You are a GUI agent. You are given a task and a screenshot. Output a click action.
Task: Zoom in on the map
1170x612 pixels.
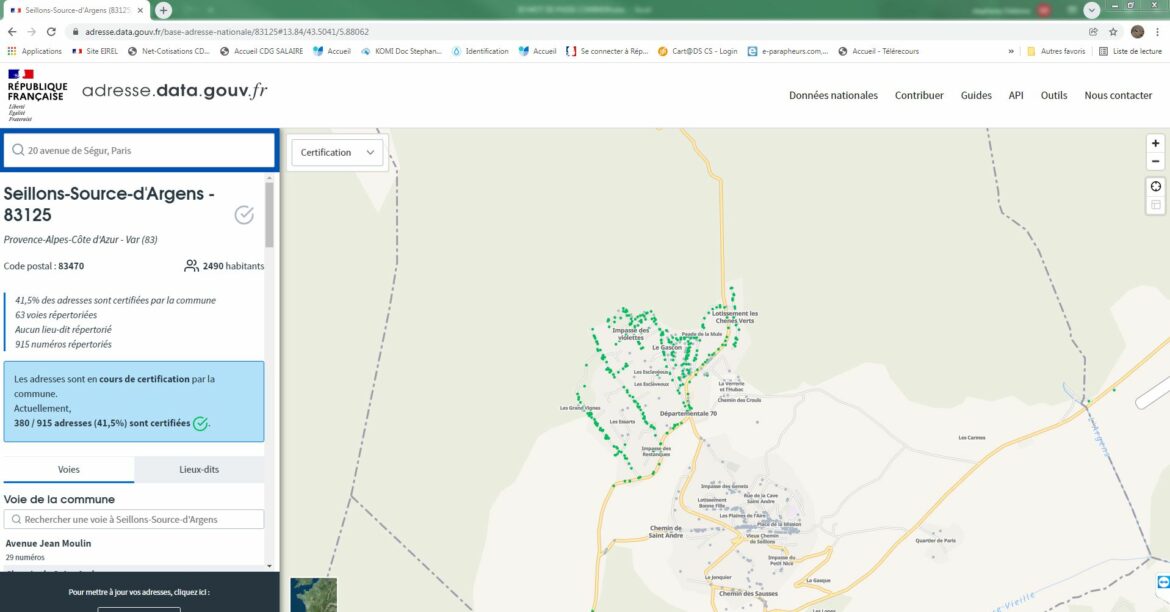tap(1156, 143)
